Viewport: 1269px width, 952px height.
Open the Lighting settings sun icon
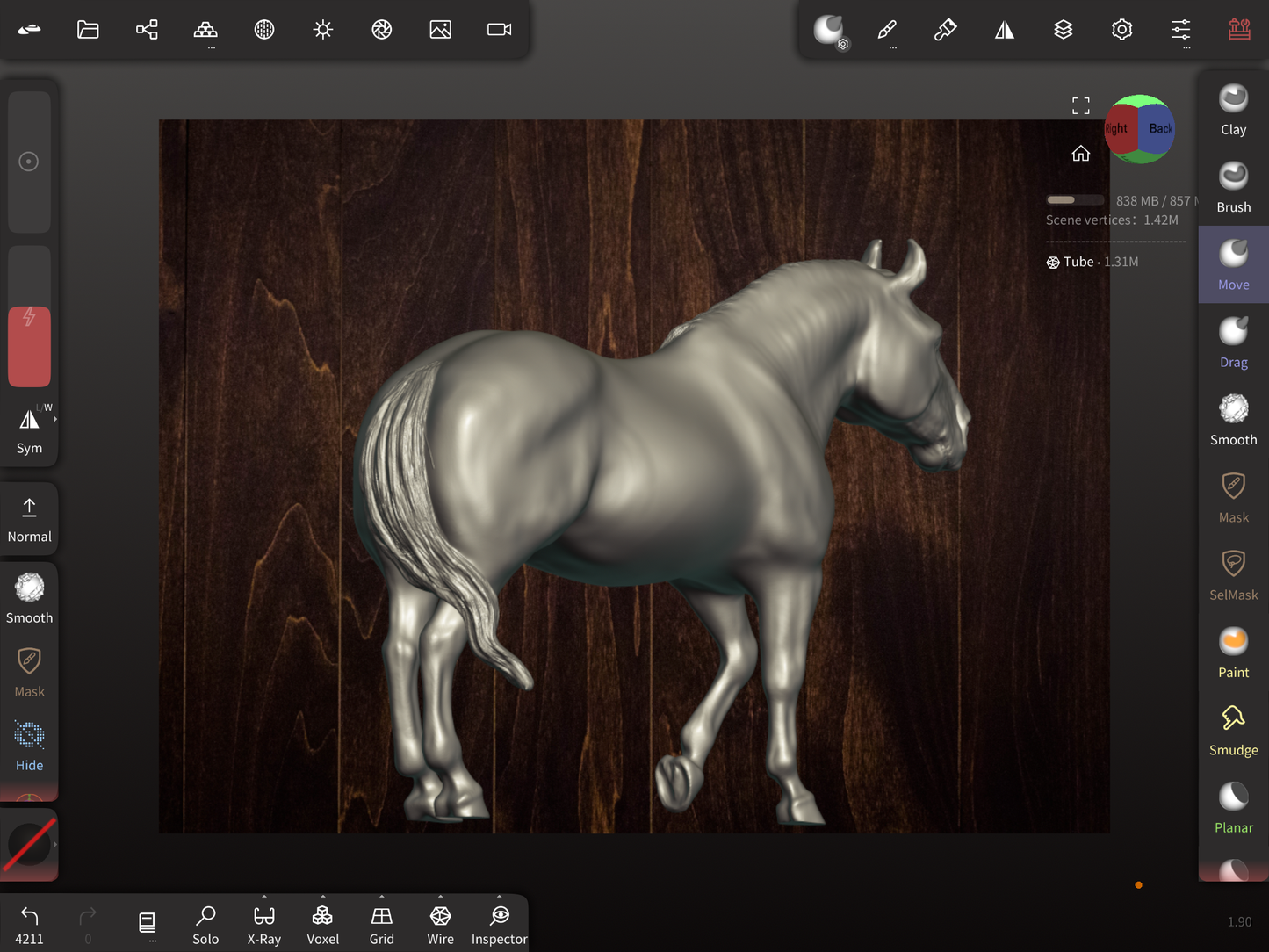[323, 30]
